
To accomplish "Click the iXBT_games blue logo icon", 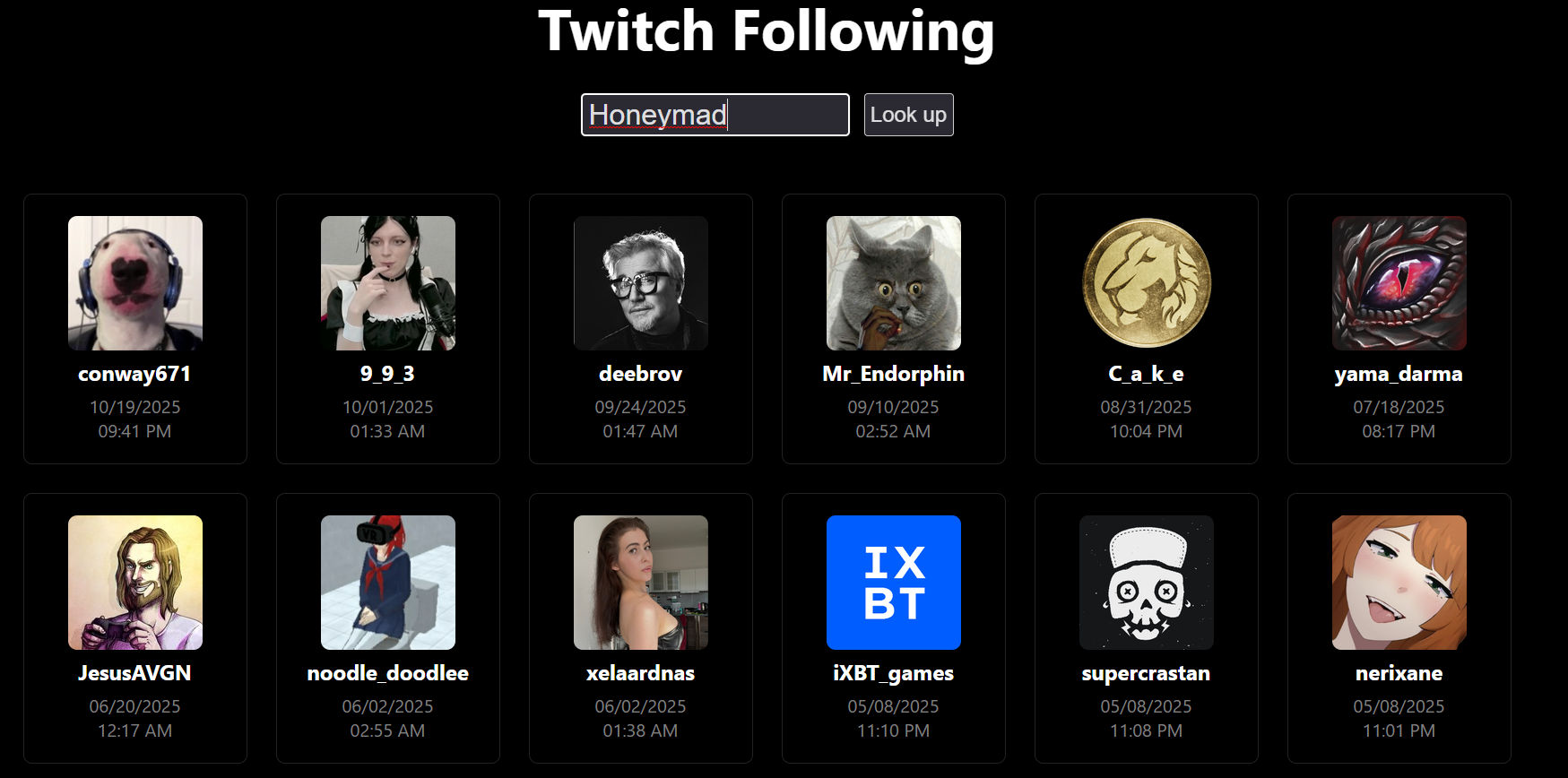I will pyautogui.click(x=894, y=583).
